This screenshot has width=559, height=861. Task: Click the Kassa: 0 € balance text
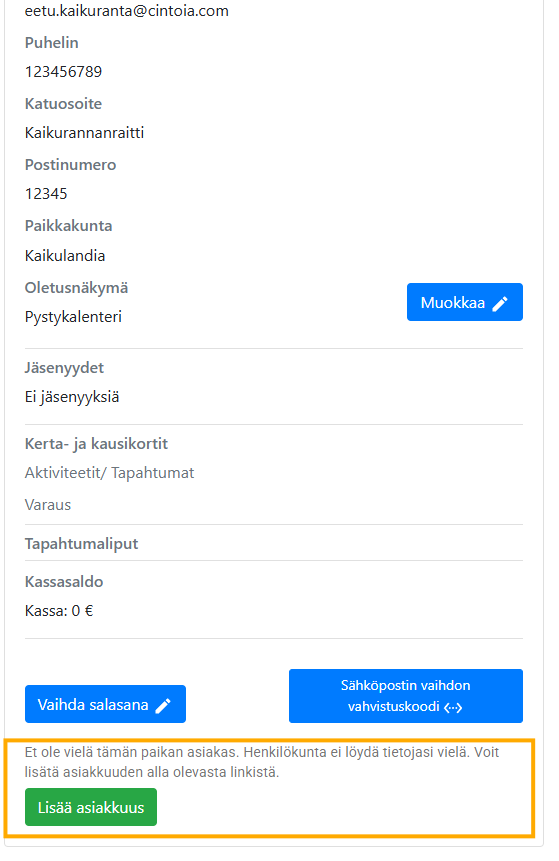tap(59, 611)
